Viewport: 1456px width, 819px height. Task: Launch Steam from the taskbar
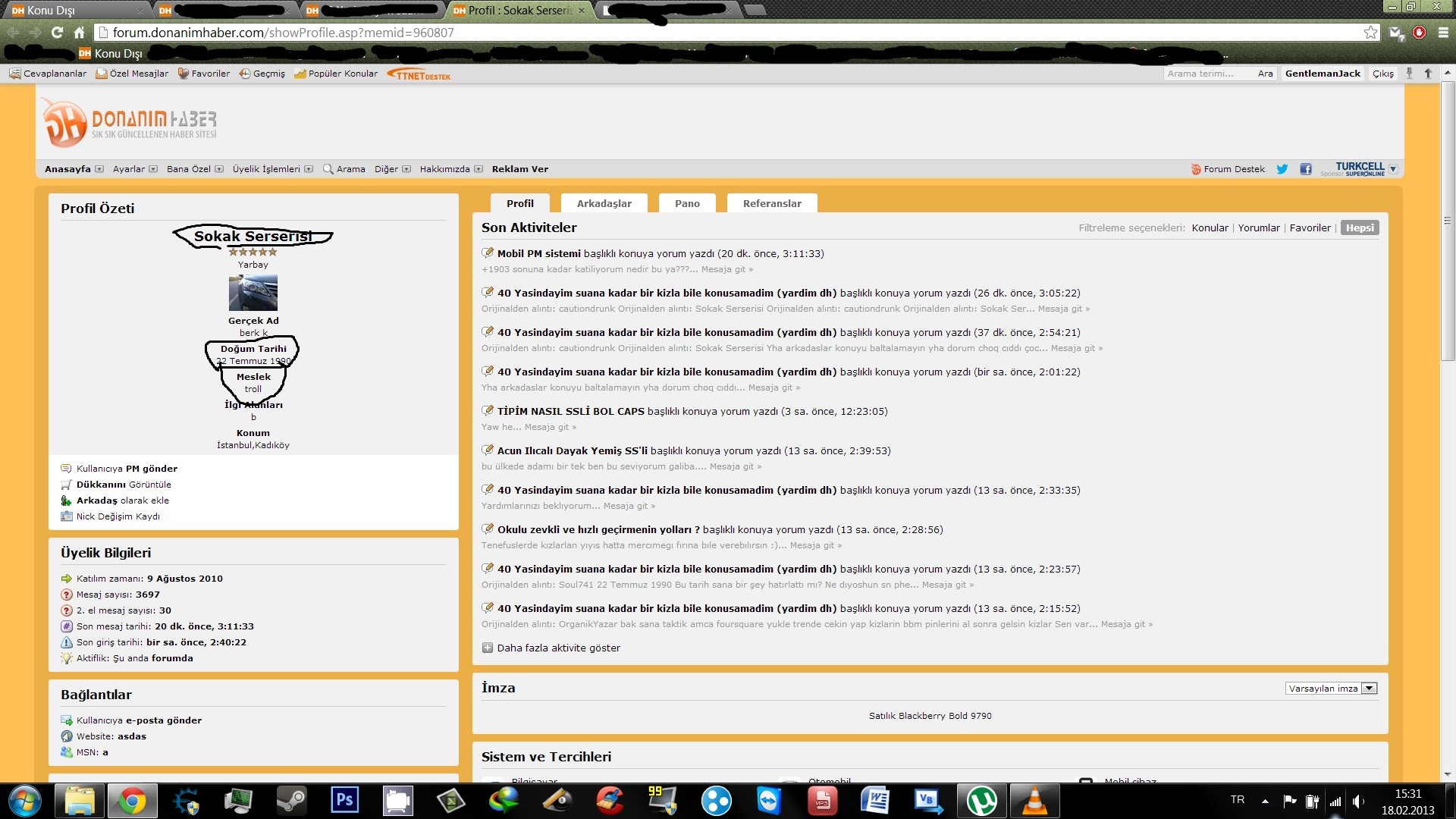291,801
